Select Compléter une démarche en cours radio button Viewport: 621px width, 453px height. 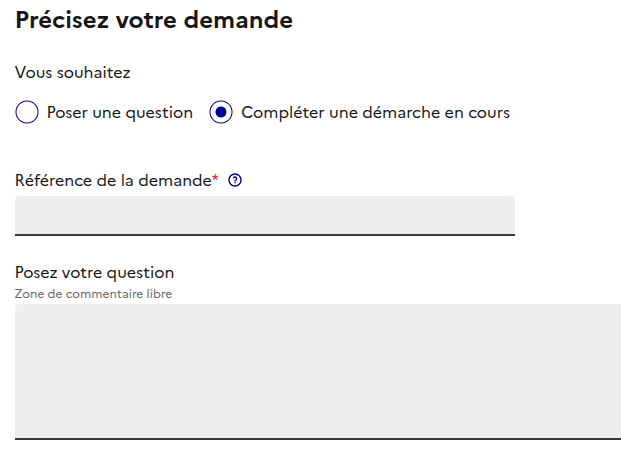point(221,113)
